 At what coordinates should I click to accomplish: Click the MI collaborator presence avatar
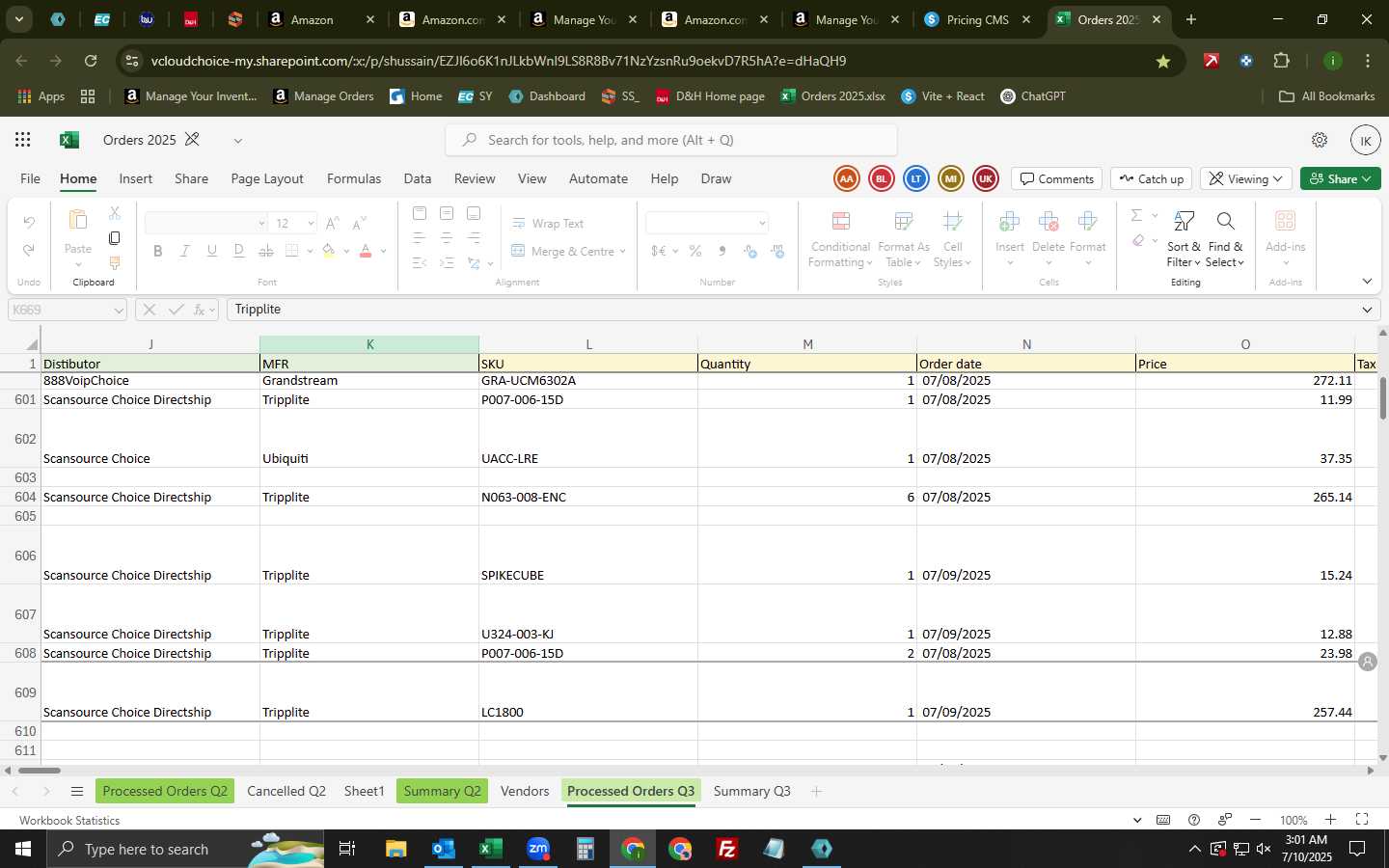click(x=951, y=178)
